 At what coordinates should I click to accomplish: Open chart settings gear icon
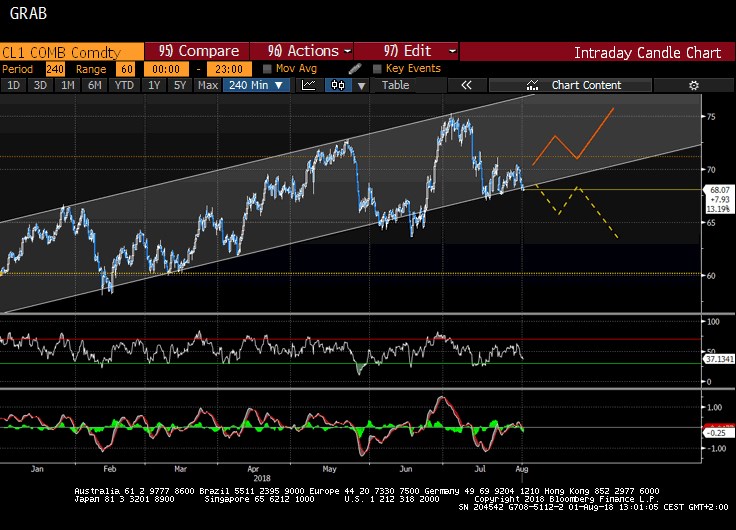tap(715, 85)
